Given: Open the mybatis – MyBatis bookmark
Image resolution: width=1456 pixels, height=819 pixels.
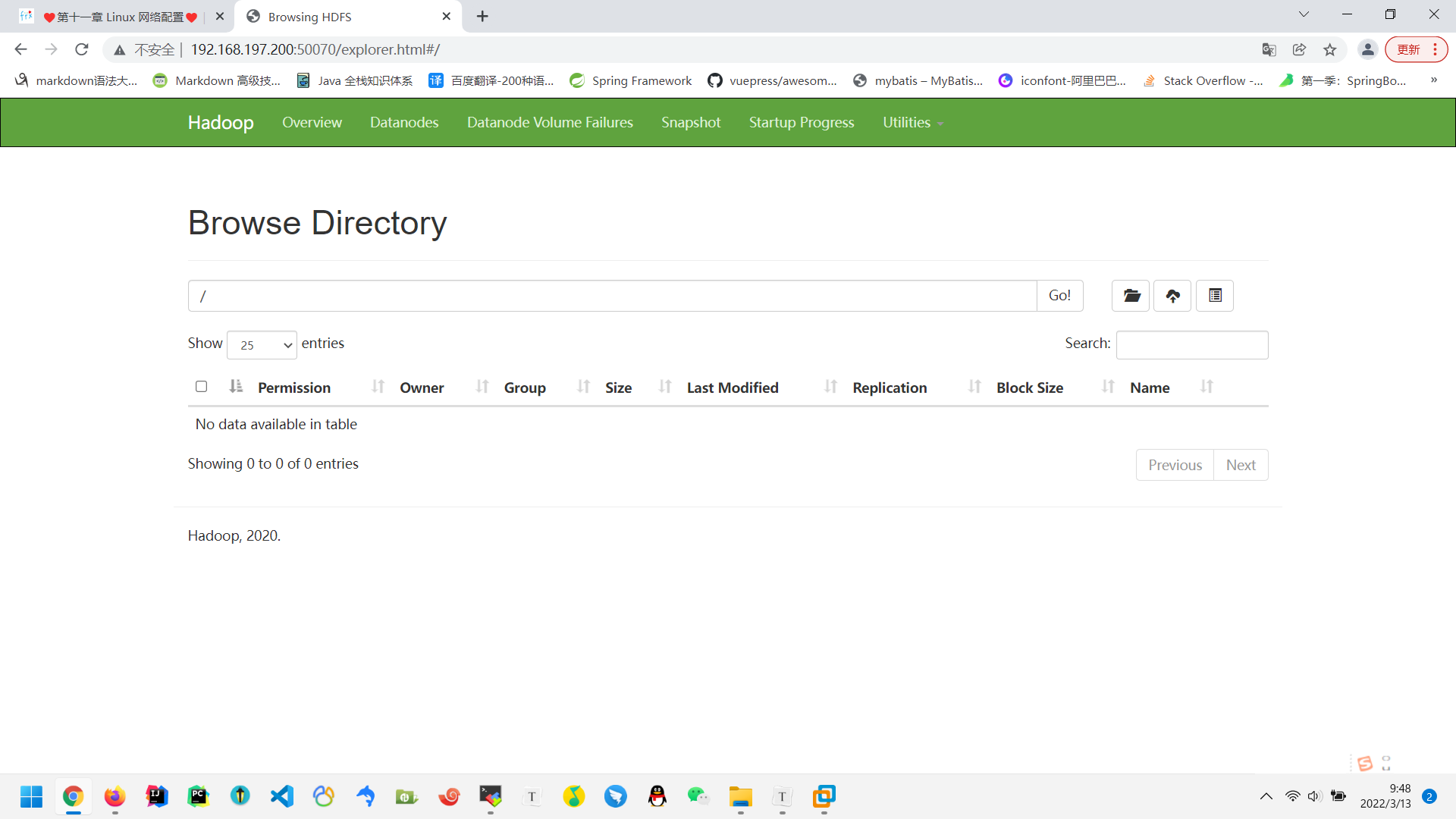Looking at the screenshot, I should (918, 80).
